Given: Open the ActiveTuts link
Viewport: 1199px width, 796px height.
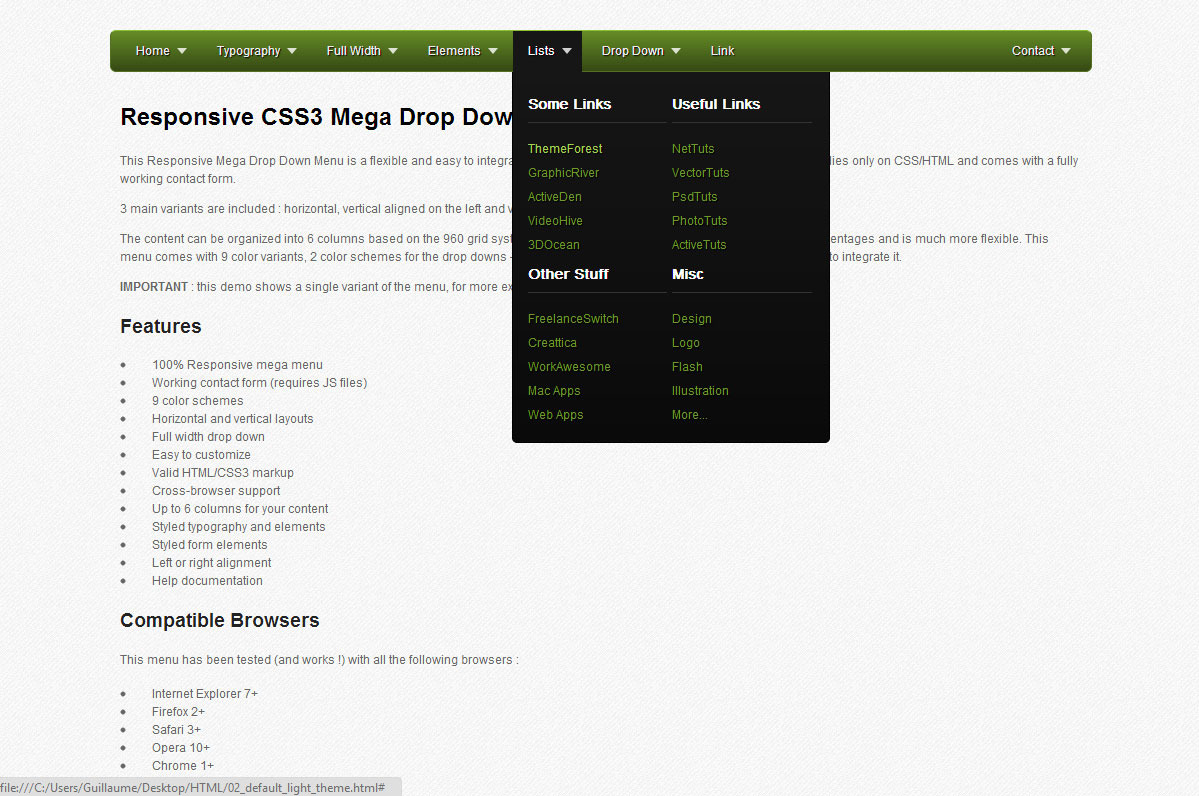Looking at the screenshot, I should pos(699,245).
